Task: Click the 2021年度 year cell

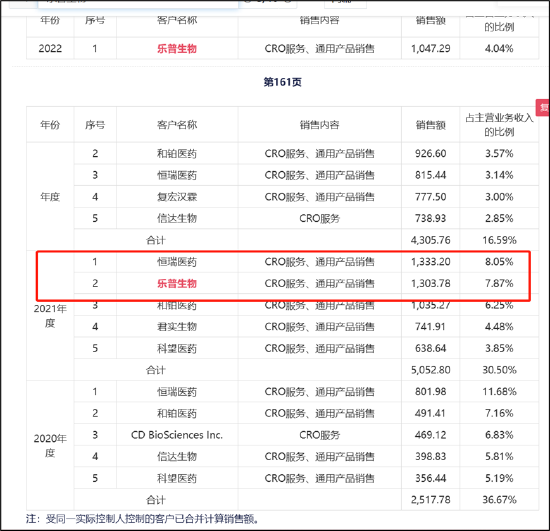Action: pyautogui.click(x=50, y=316)
